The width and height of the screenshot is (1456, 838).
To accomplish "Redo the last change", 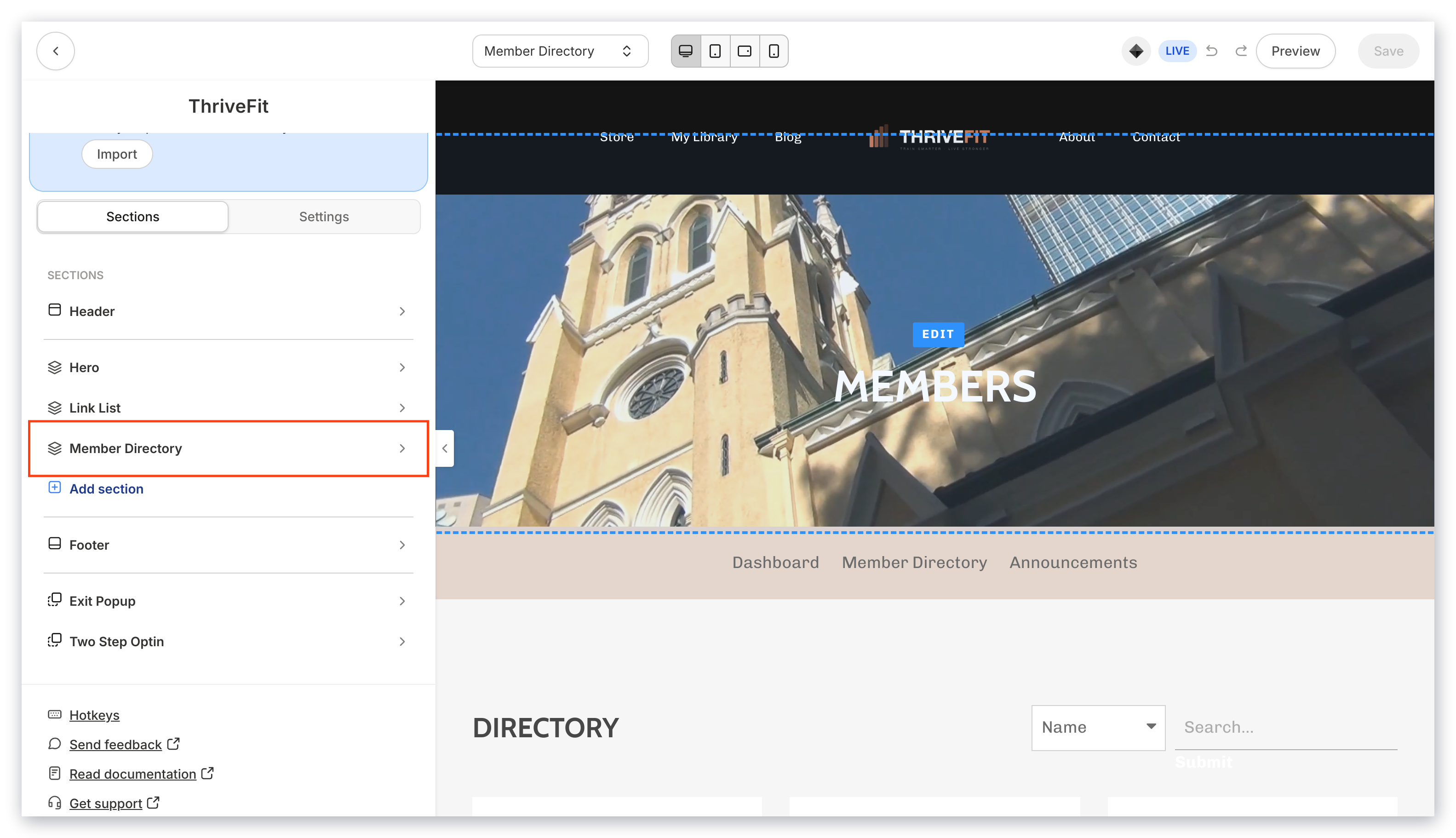I will pyautogui.click(x=1241, y=51).
